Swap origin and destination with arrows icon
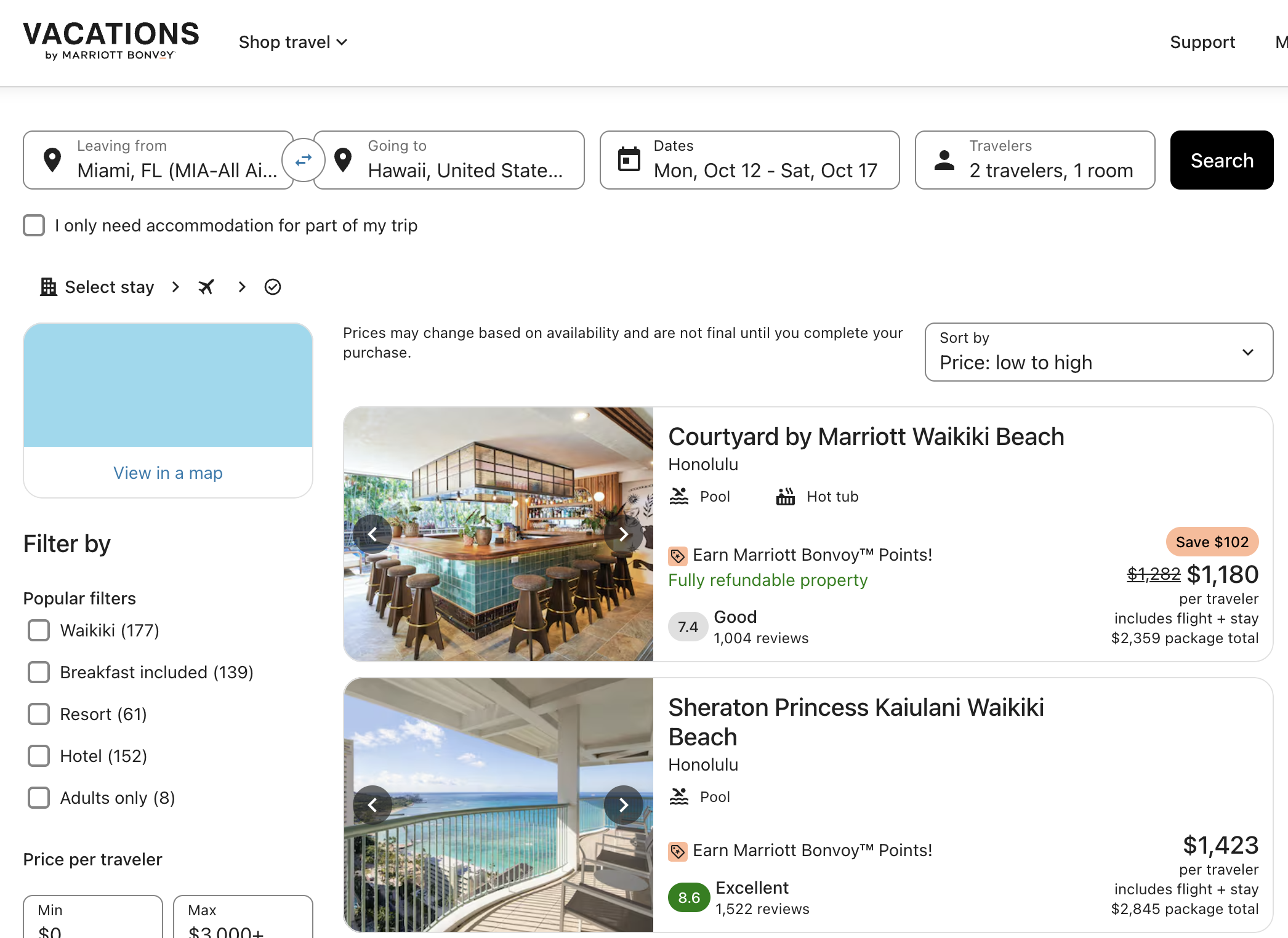 coord(304,160)
